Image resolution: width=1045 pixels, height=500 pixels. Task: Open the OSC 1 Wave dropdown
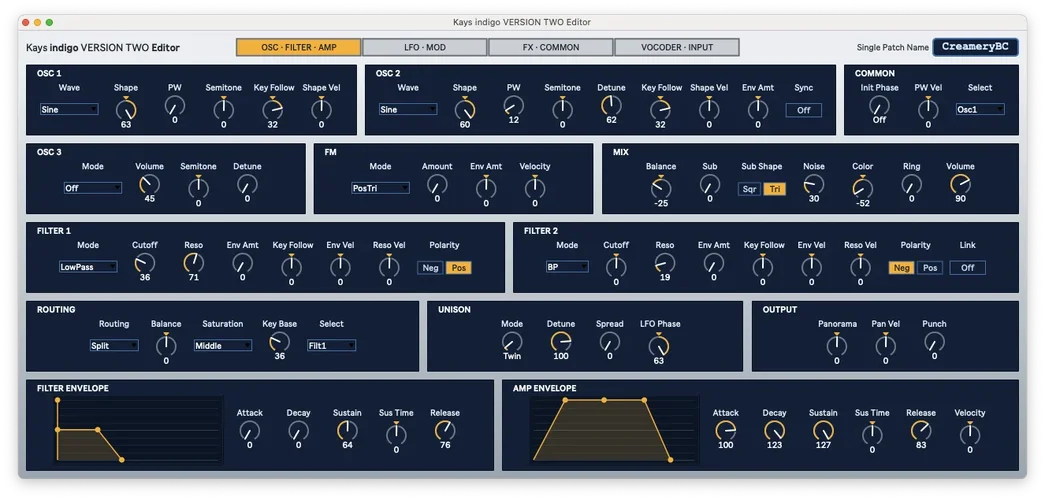[x=69, y=109]
